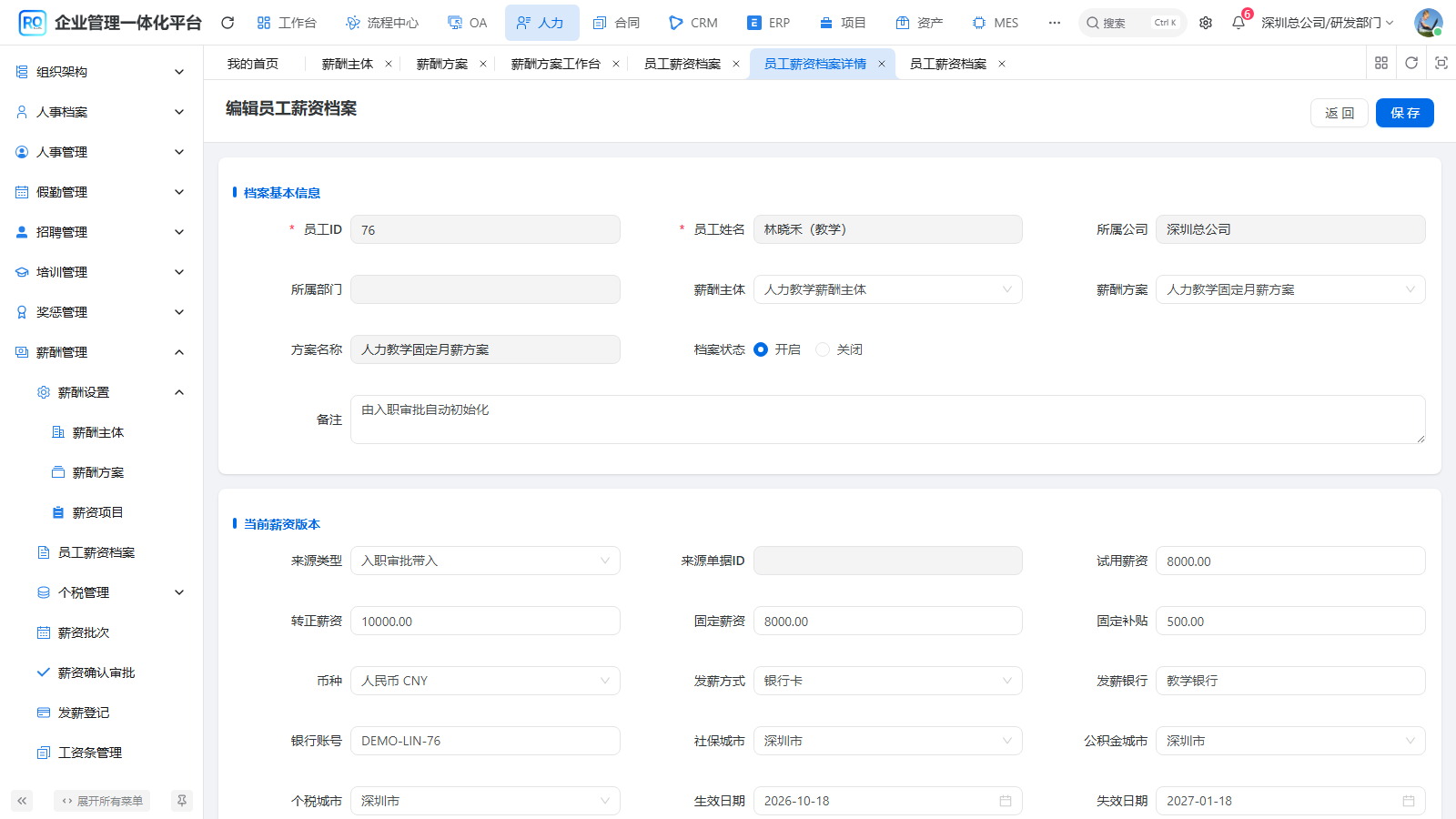Viewport: 1456px width, 819px height.
Task: Open the notification bell icon
Action: (x=1239, y=23)
